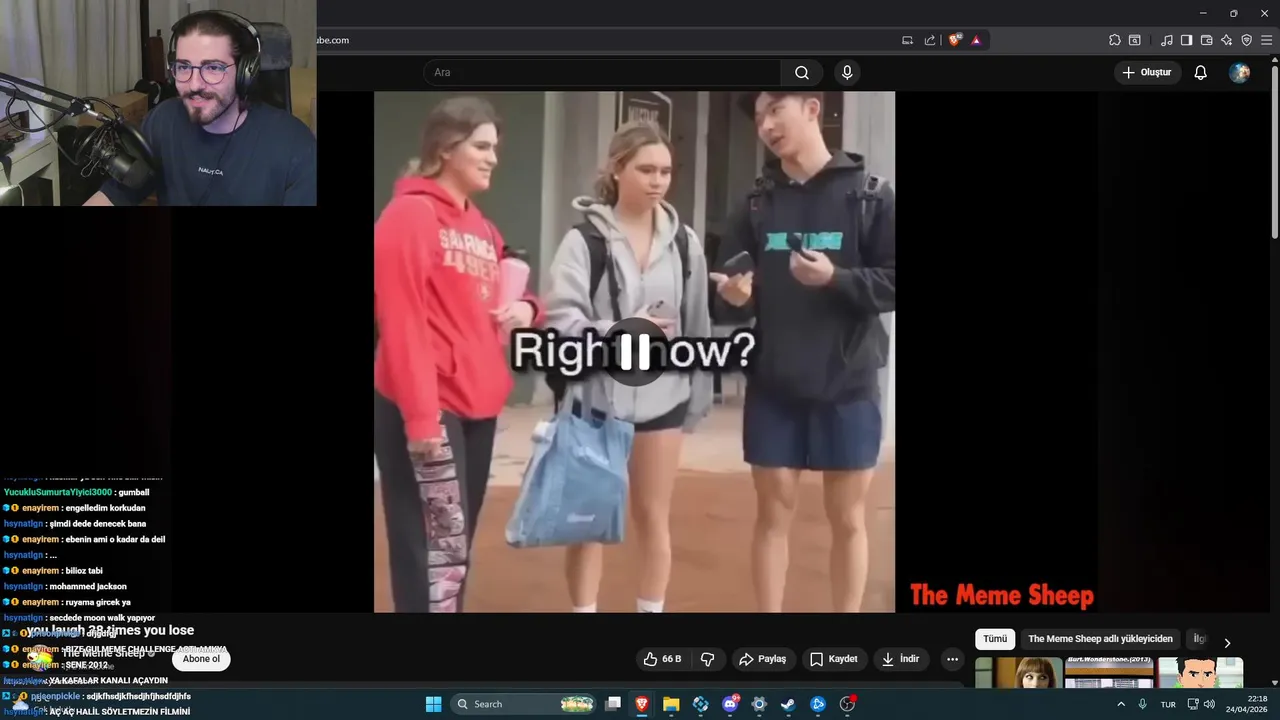
Task: Click chat message 'ruyama gircek ya'
Action: (98, 602)
